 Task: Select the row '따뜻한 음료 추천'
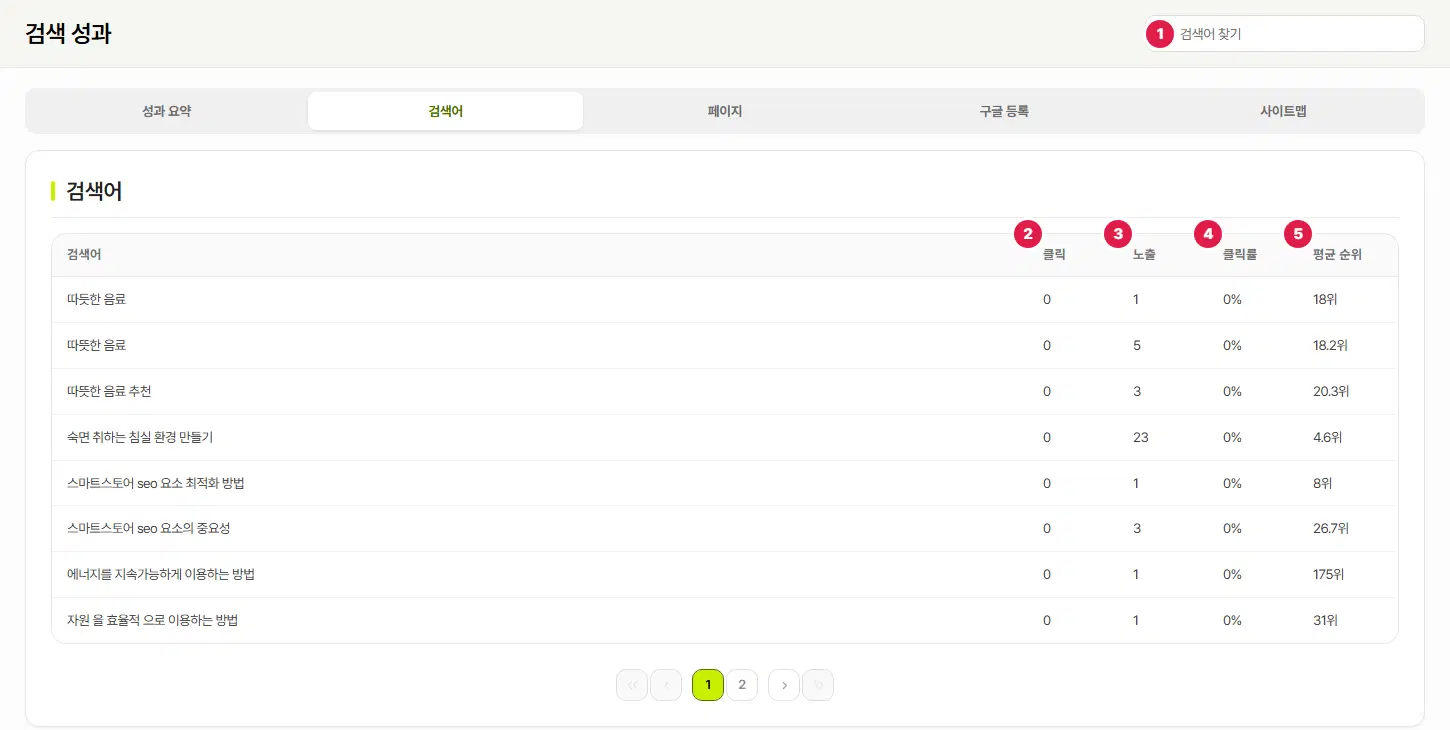coord(724,391)
